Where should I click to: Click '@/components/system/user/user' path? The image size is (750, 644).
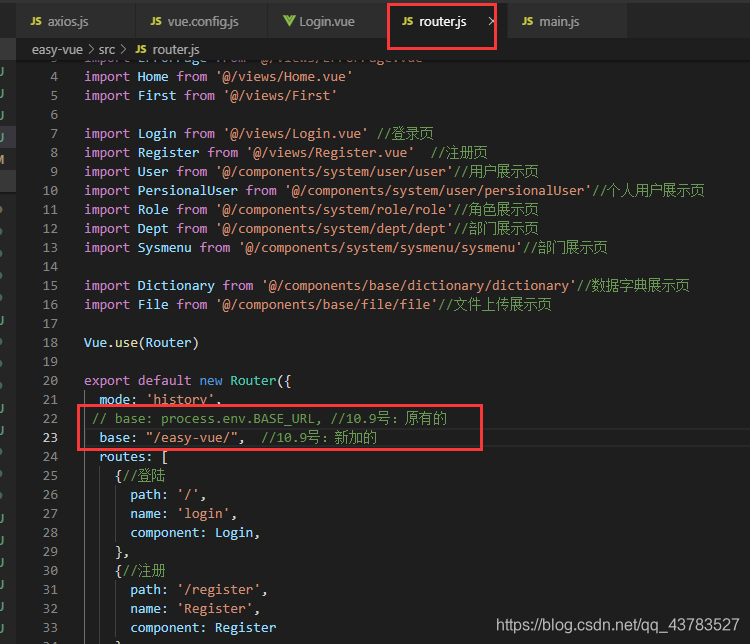coord(334,172)
